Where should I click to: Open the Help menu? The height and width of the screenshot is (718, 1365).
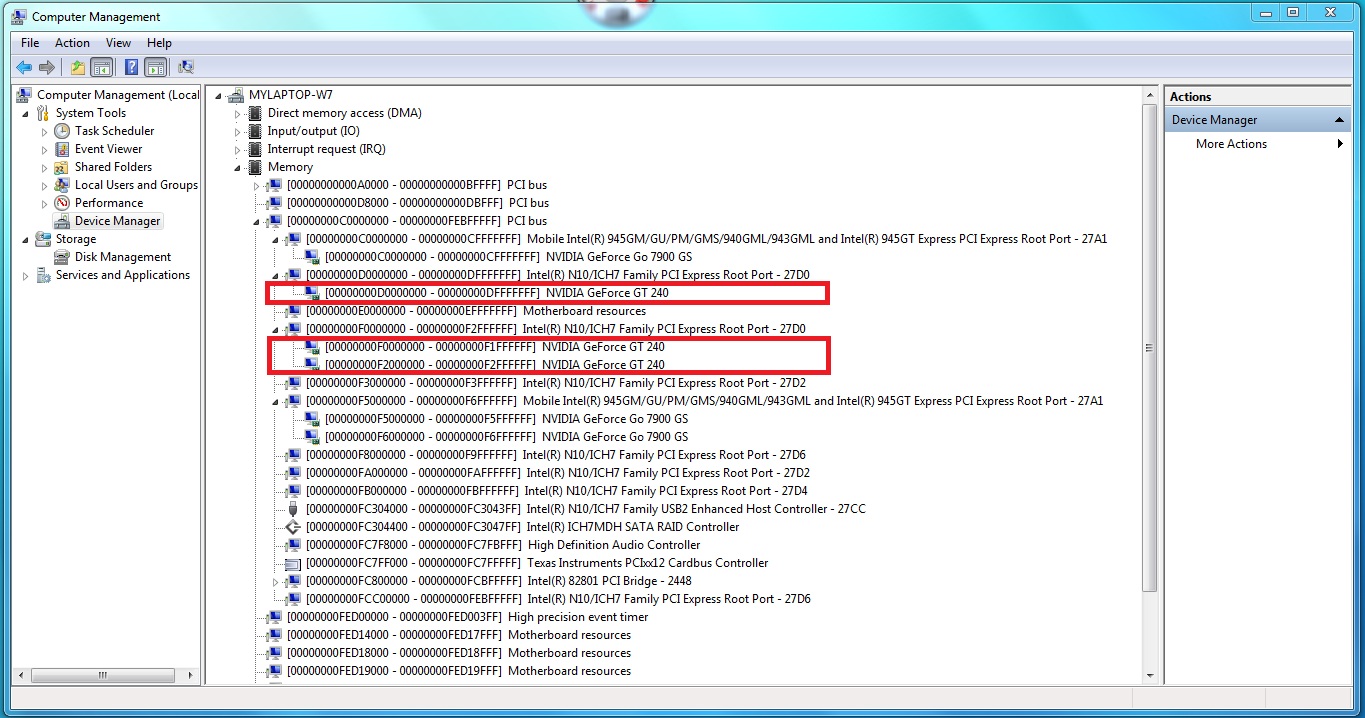click(159, 43)
